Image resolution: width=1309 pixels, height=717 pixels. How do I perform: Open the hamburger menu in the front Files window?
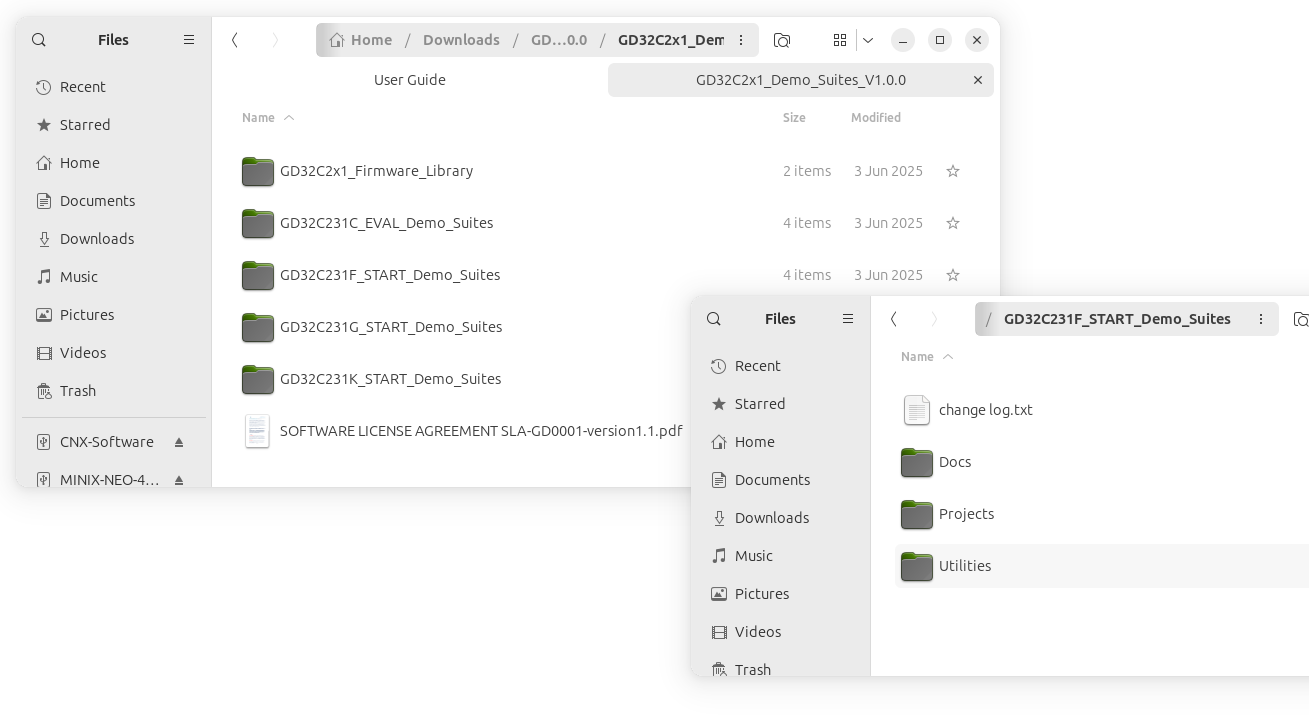coord(848,319)
